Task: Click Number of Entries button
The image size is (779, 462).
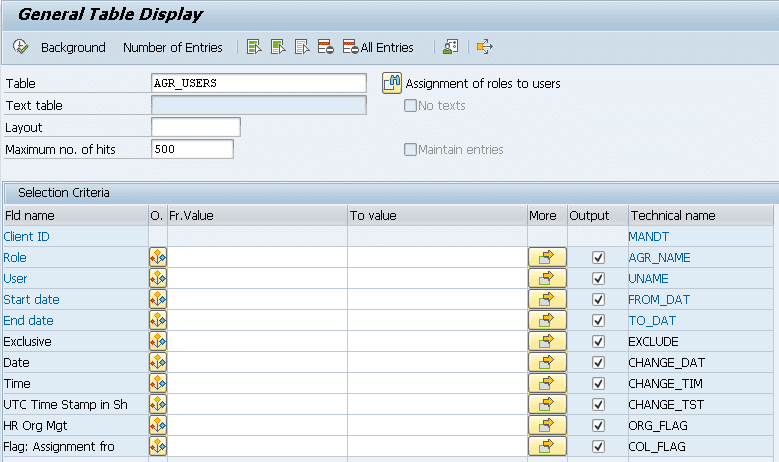Action: [173, 47]
